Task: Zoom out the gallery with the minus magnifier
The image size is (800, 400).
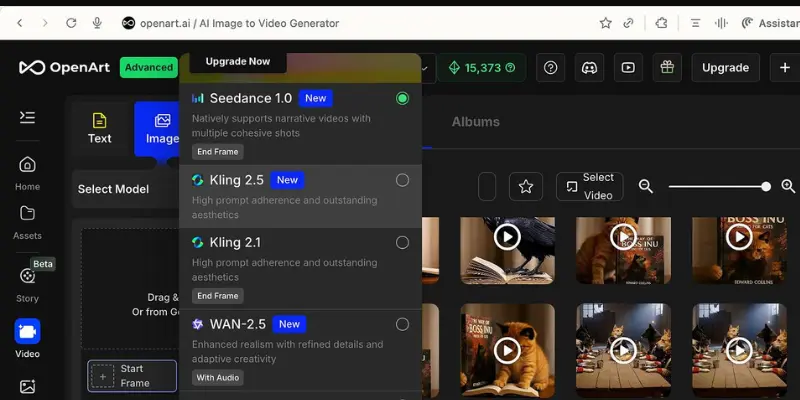Action: click(646, 187)
